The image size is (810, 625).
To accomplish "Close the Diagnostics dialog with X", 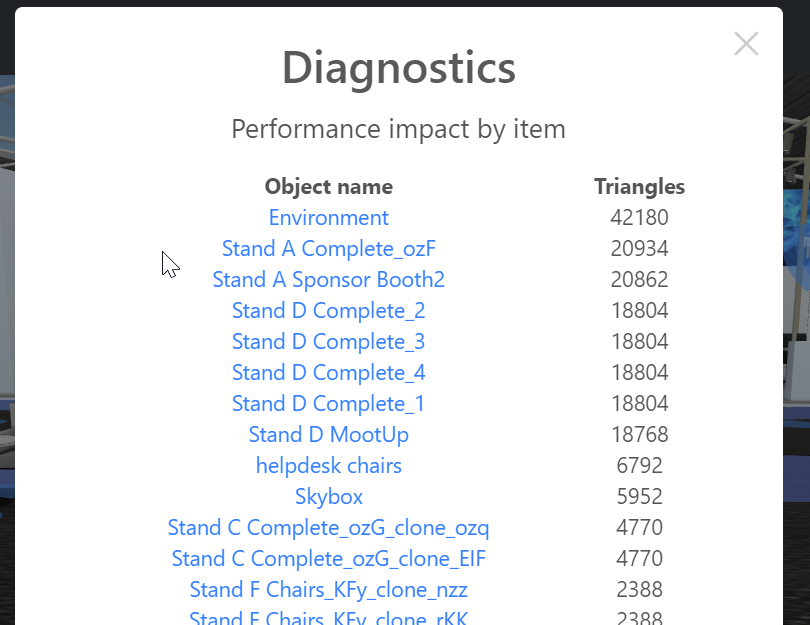I will click(x=746, y=44).
